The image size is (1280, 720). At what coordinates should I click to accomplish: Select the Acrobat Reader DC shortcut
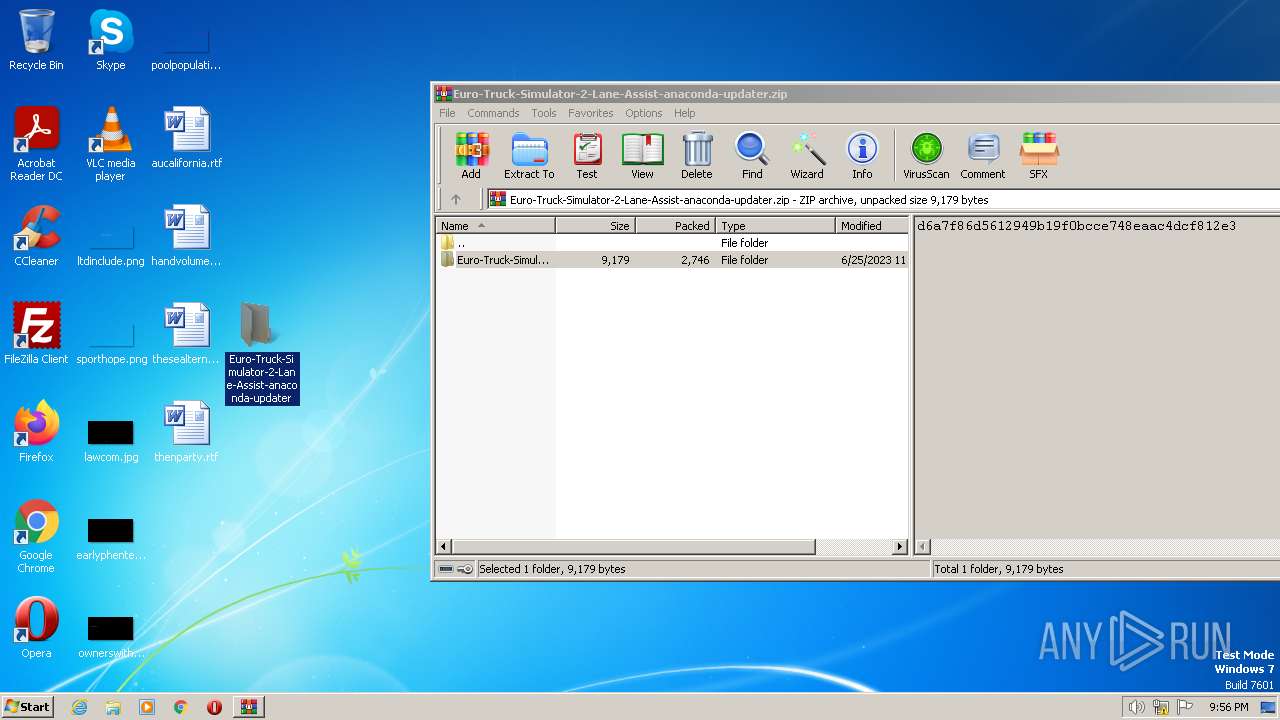(36, 145)
